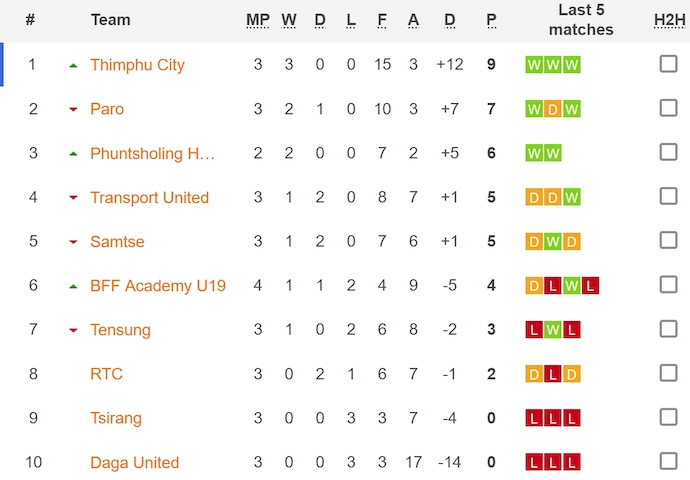
Task: Click Samtse's green W form badge
Action: [x=553, y=242]
